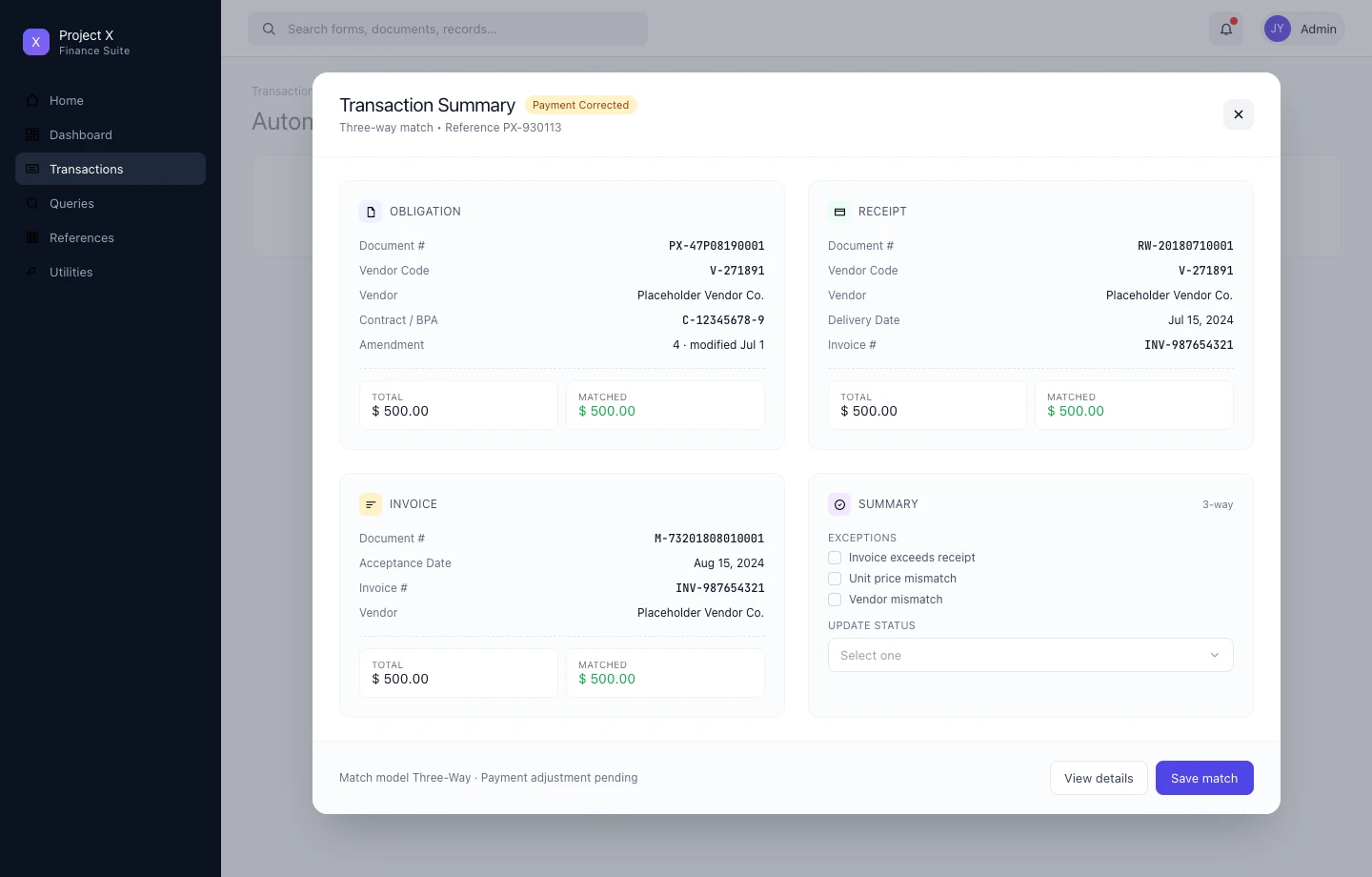Image resolution: width=1372 pixels, height=877 pixels.
Task: Click the Save match button
Action: [x=1204, y=778]
